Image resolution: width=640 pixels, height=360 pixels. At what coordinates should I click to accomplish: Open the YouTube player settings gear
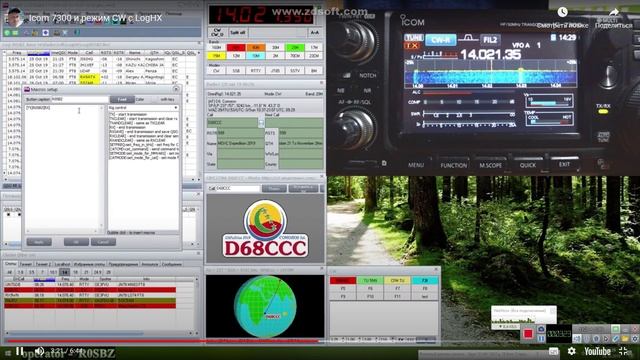coord(572,351)
